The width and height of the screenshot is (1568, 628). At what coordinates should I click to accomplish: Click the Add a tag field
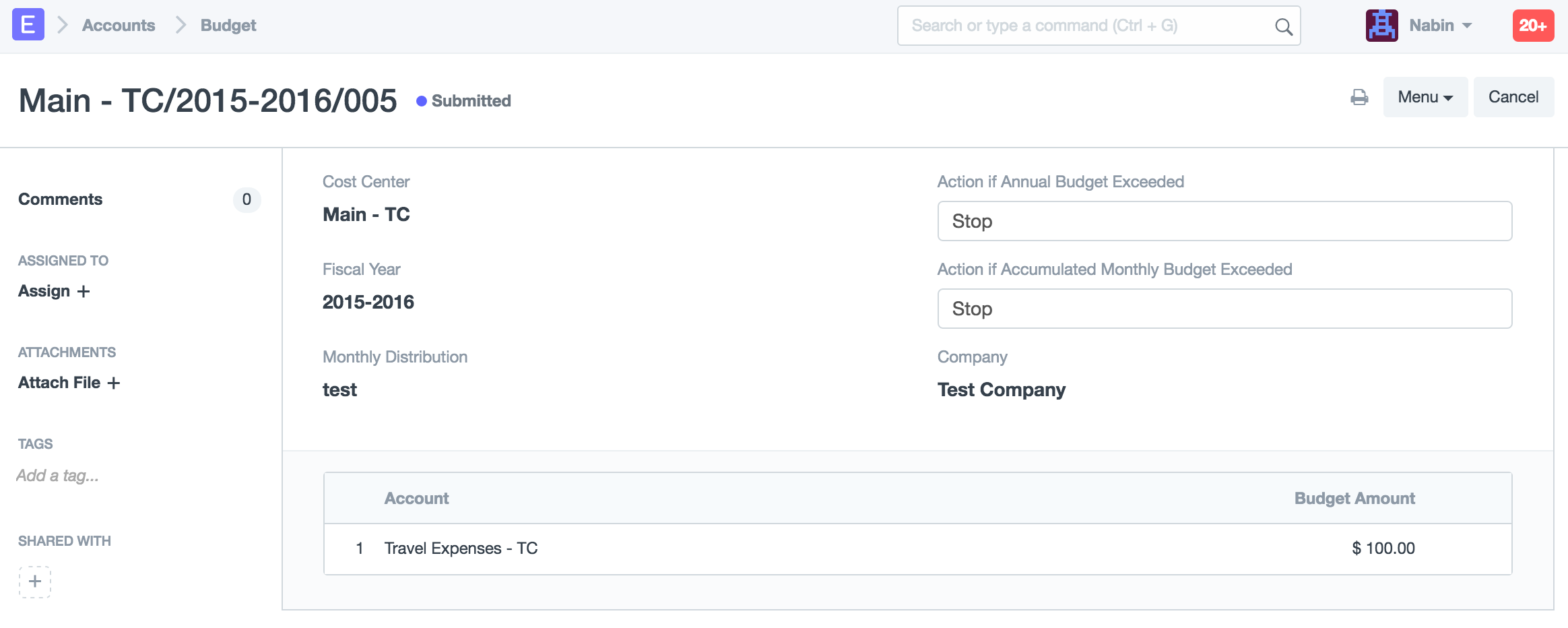(x=58, y=476)
